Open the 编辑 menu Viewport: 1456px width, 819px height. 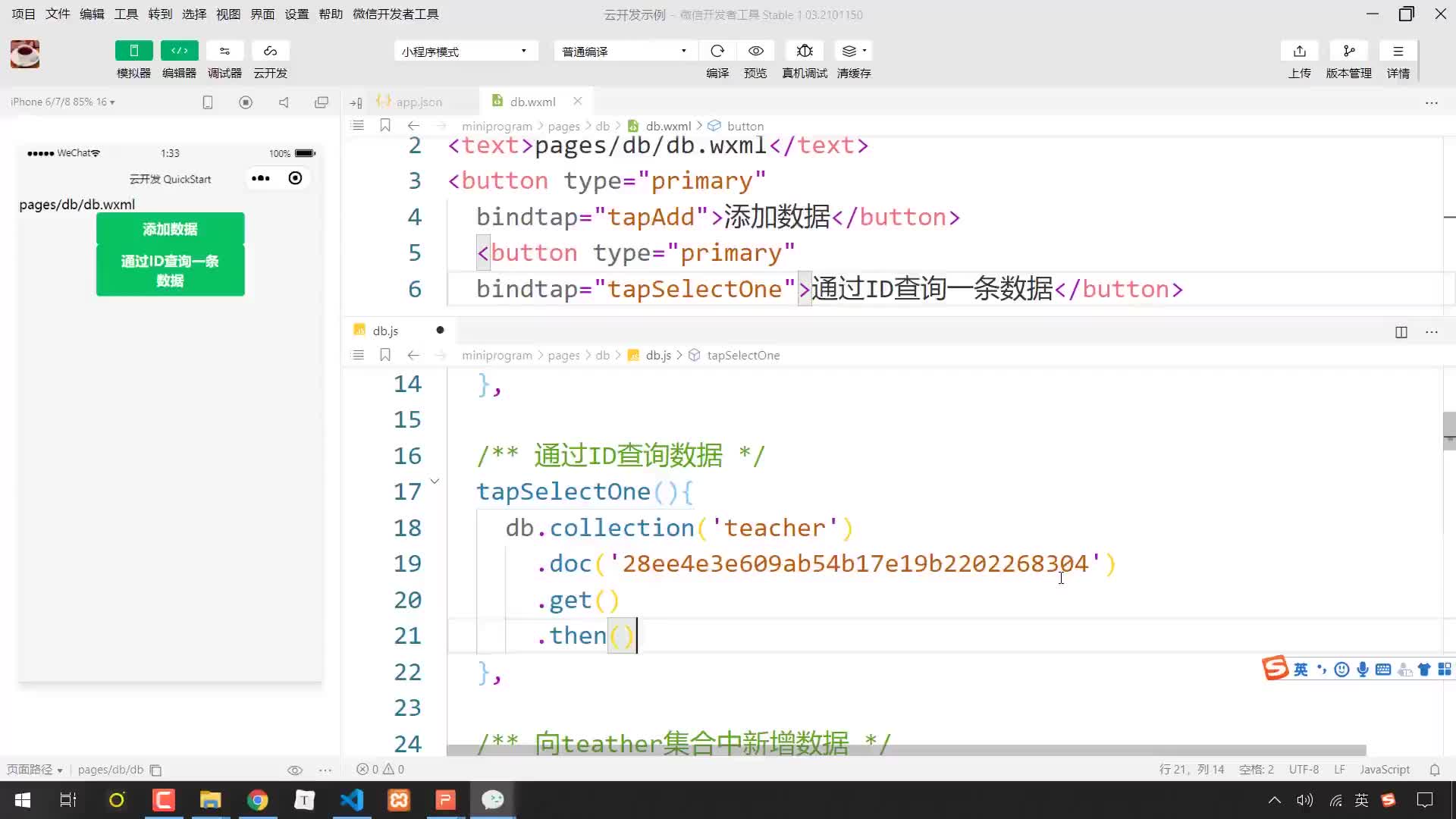click(92, 14)
